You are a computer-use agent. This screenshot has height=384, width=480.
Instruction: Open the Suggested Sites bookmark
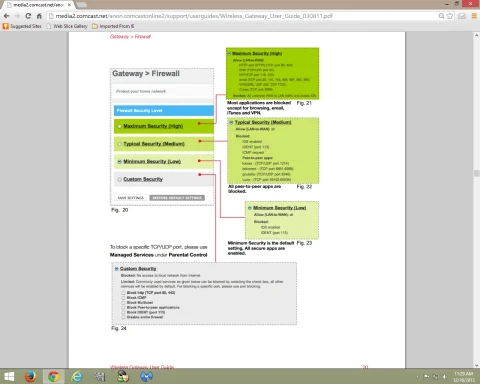[x=22, y=26]
